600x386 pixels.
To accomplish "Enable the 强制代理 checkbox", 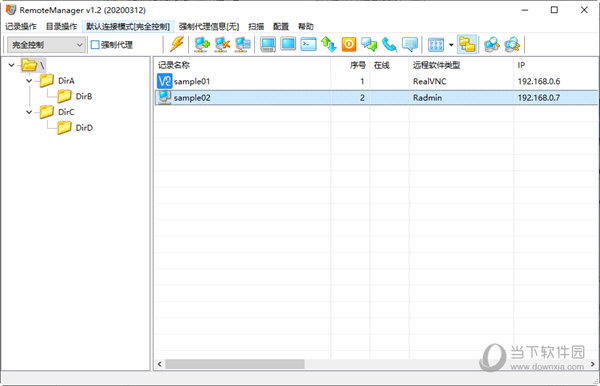I will click(95, 45).
